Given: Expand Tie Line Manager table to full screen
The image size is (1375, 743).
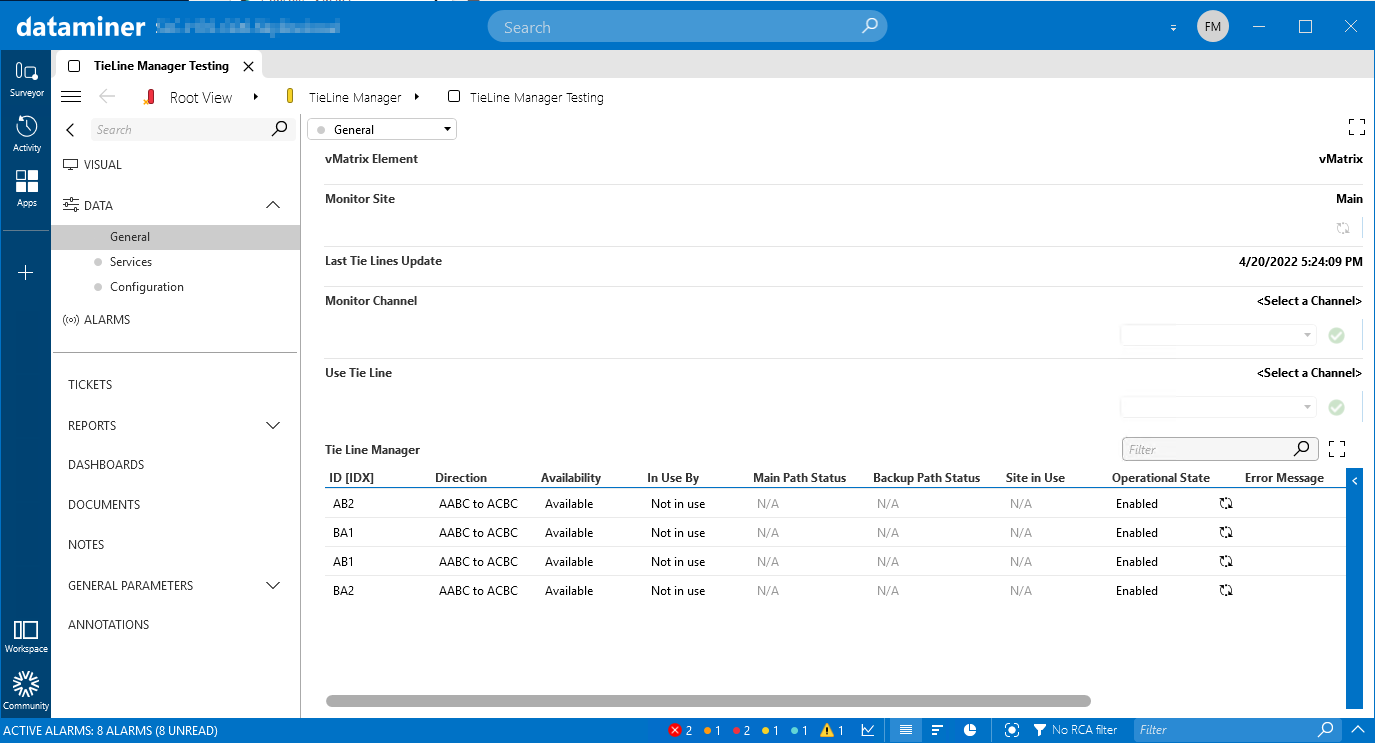Looking at the screenshot, I should coord(1337,449).
